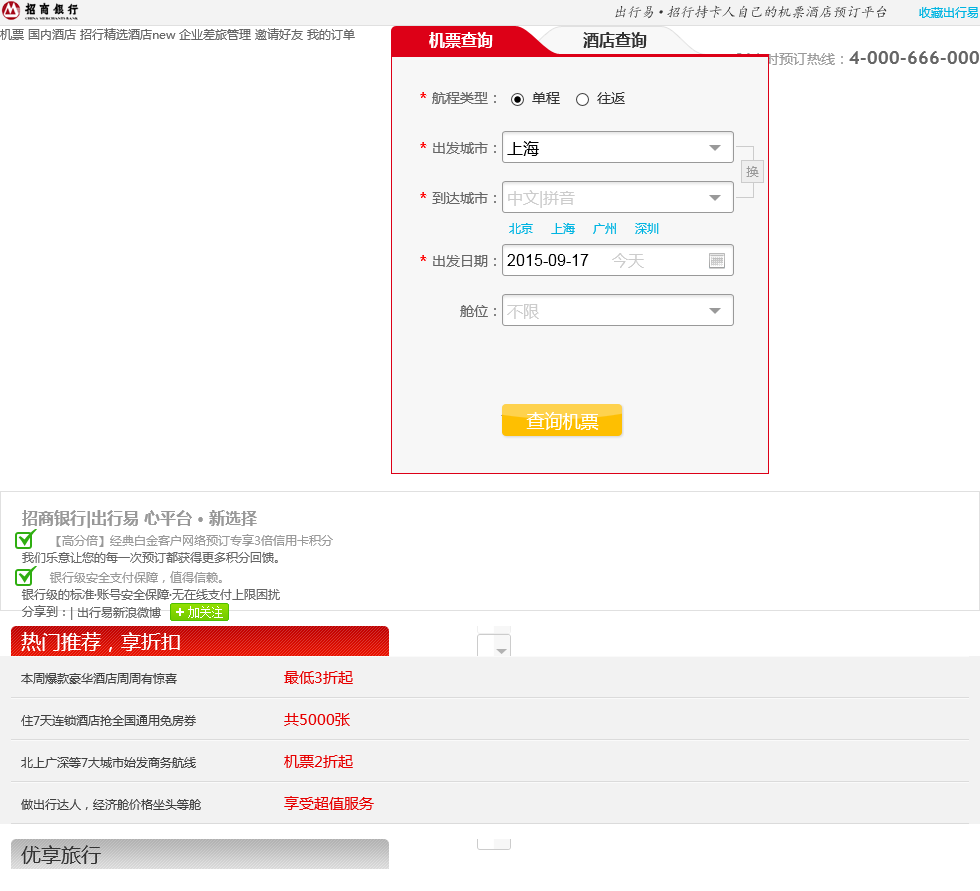
Task: Swap cities with the 换 button
Action: [x=752, y=172]
